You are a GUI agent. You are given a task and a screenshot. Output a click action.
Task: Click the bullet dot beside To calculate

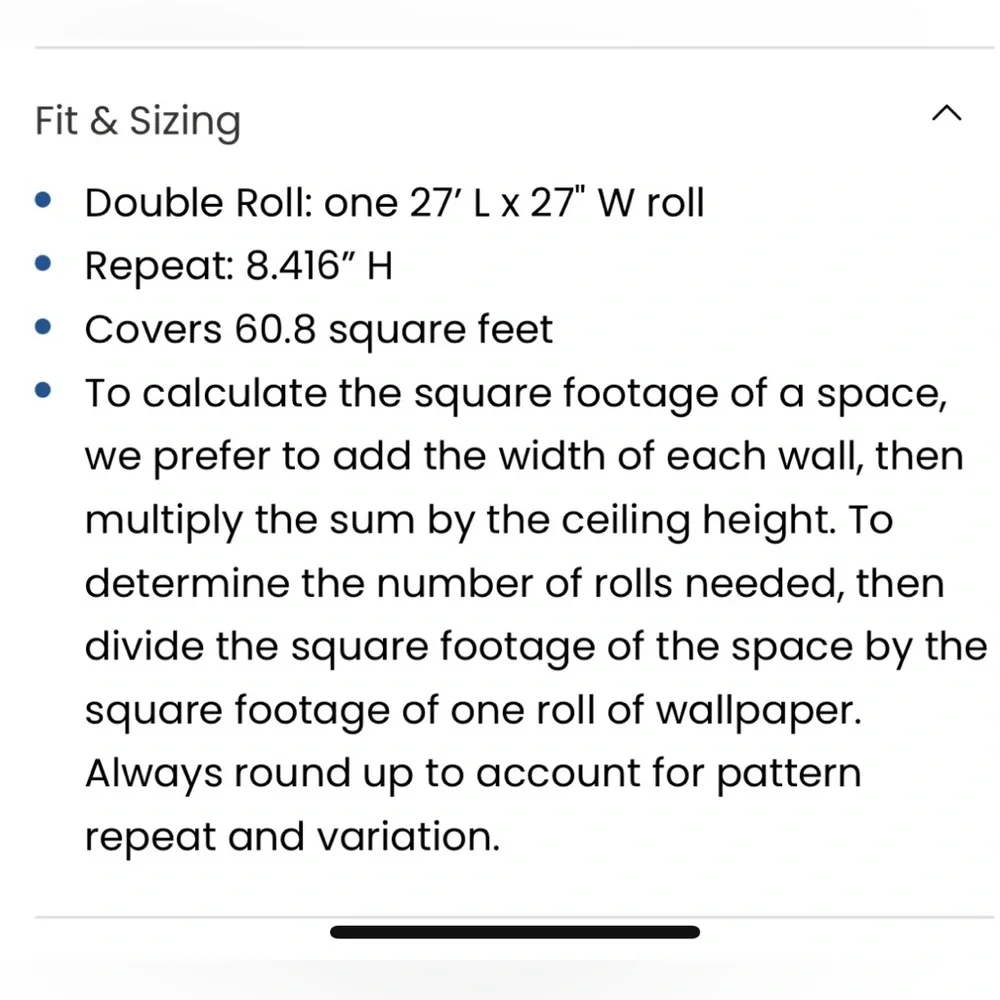(43, 390)
